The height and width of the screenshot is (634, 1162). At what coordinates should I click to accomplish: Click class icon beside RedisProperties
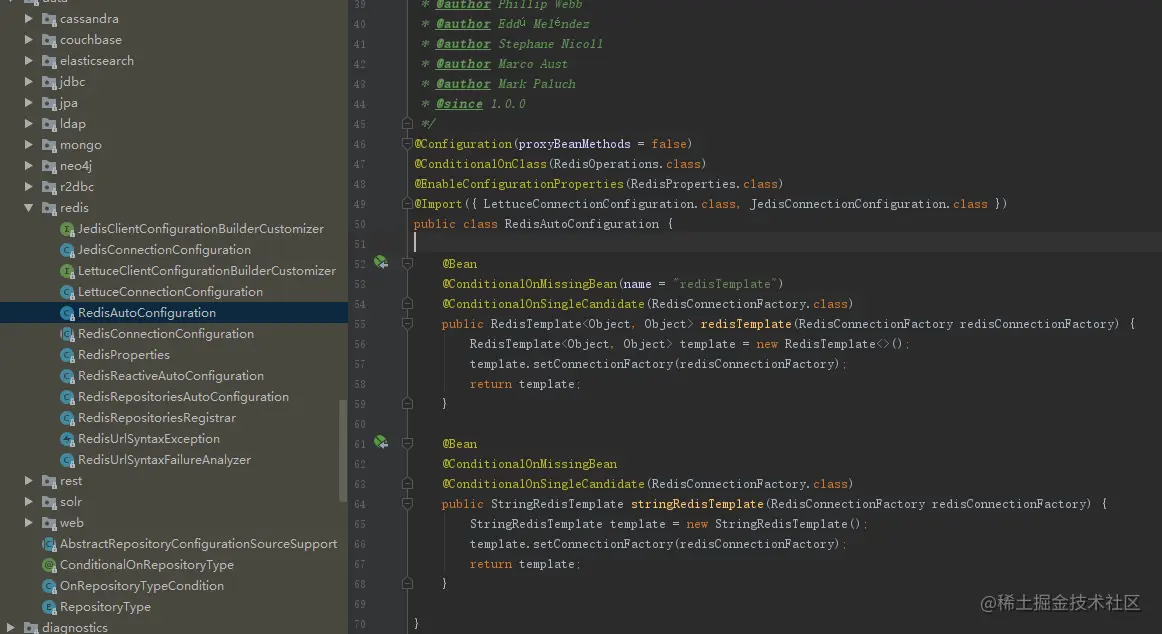click(67, 355)
